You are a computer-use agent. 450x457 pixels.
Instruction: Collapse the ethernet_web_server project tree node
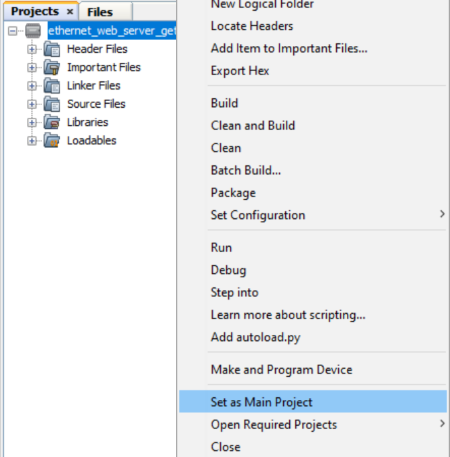(x=12, y=31)
